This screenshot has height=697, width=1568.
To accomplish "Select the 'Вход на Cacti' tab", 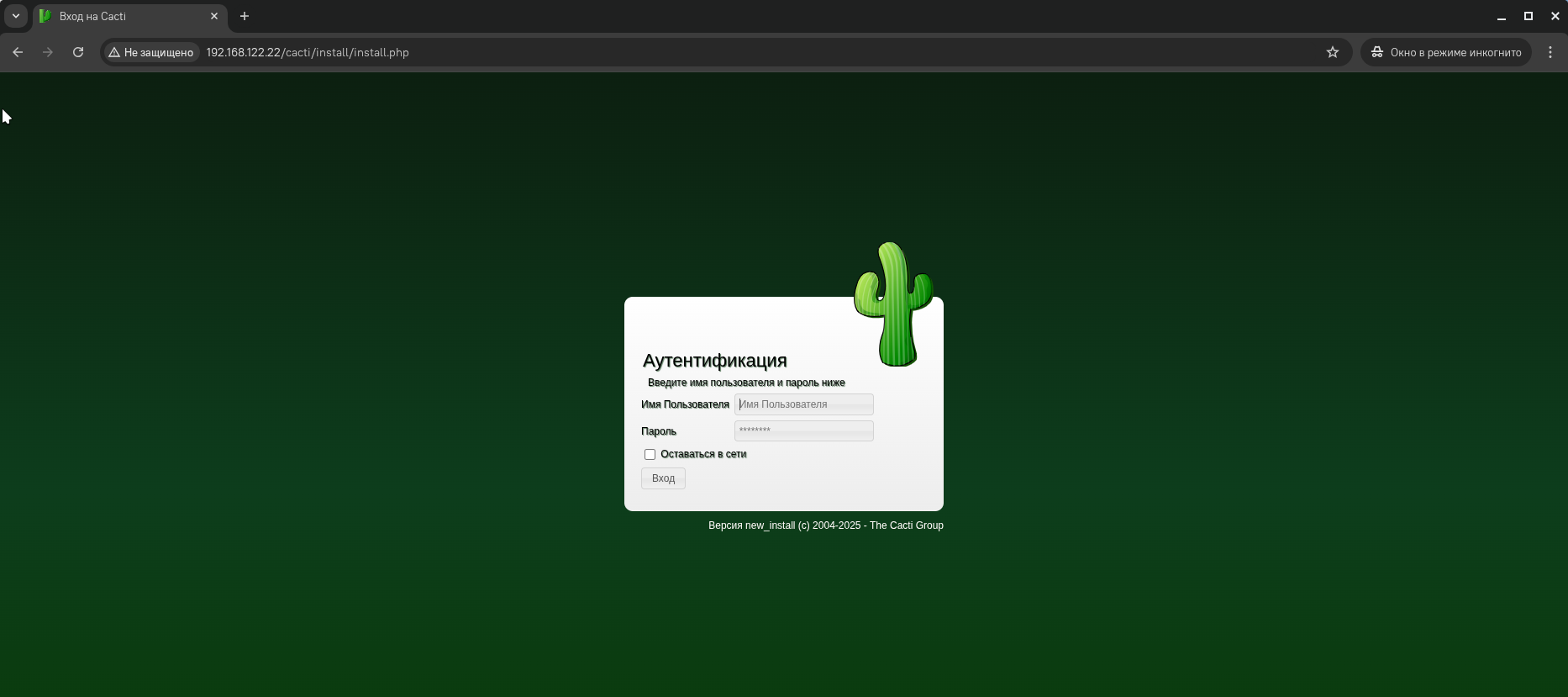I will tap(130, 16).
